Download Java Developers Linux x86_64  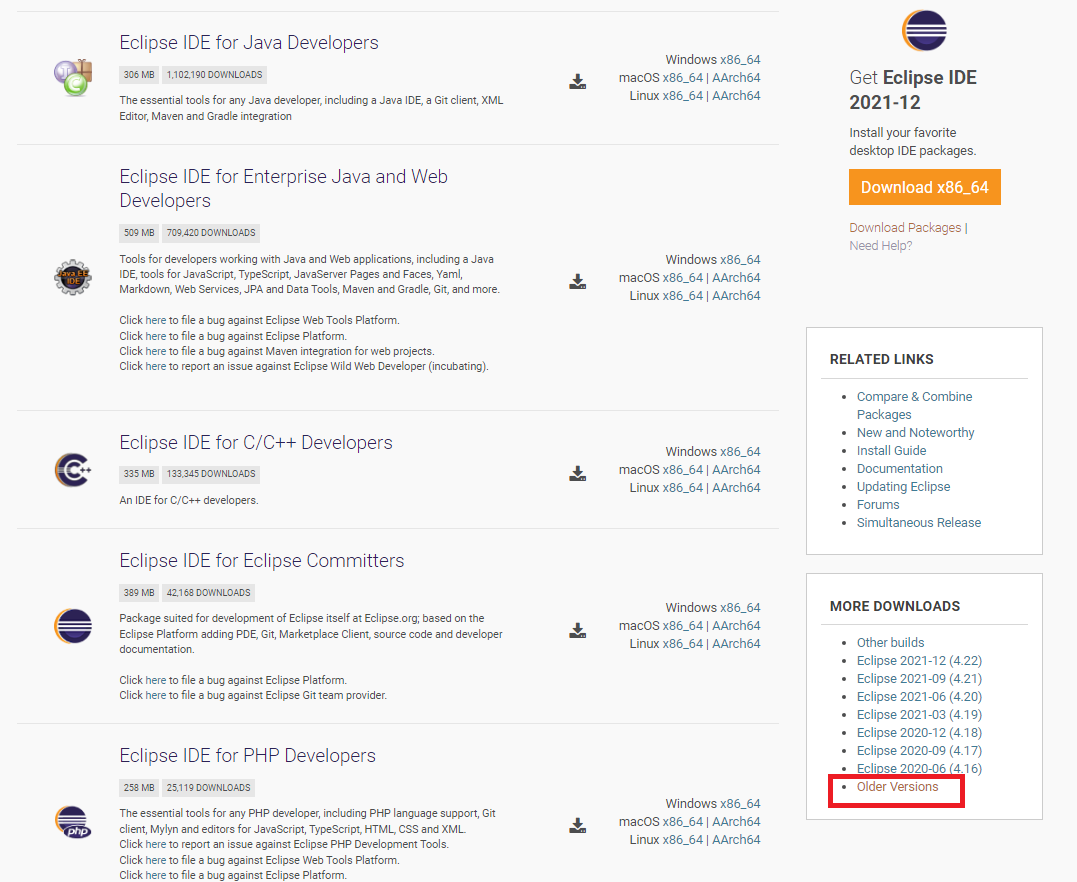point(683,95)
